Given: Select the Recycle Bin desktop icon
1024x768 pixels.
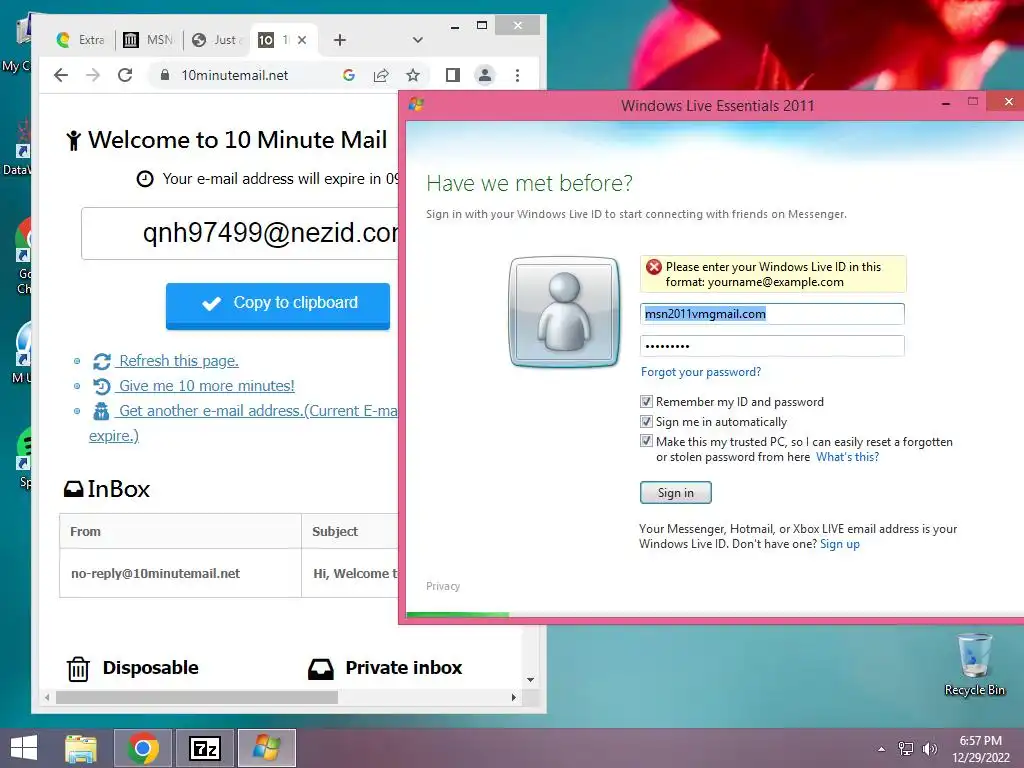Looking at the screenshot, I should coord(974,665).
